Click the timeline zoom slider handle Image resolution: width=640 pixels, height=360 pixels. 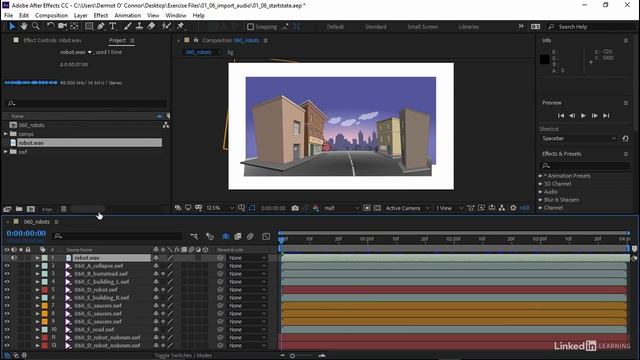pyautogui.click(x=292, y=356)
